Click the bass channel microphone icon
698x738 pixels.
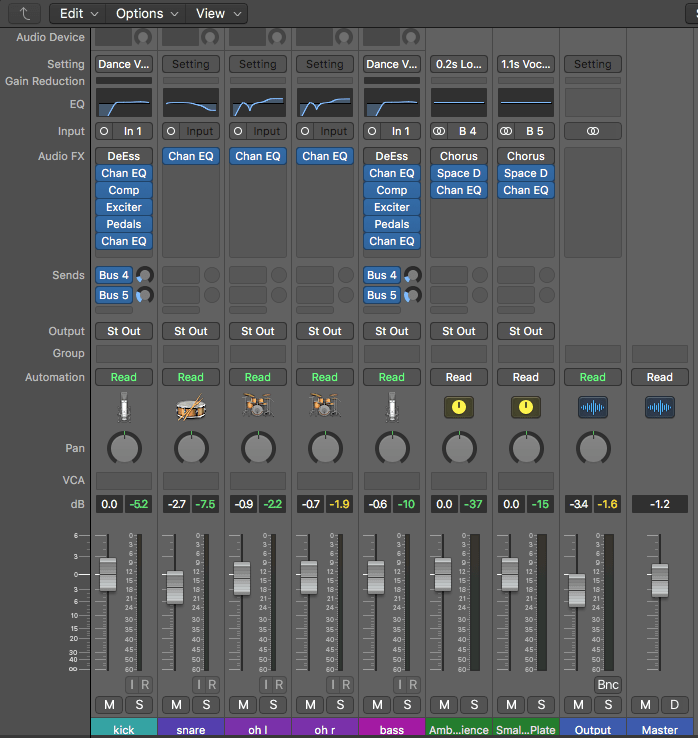pyautogui.click(x=392, y=406)
